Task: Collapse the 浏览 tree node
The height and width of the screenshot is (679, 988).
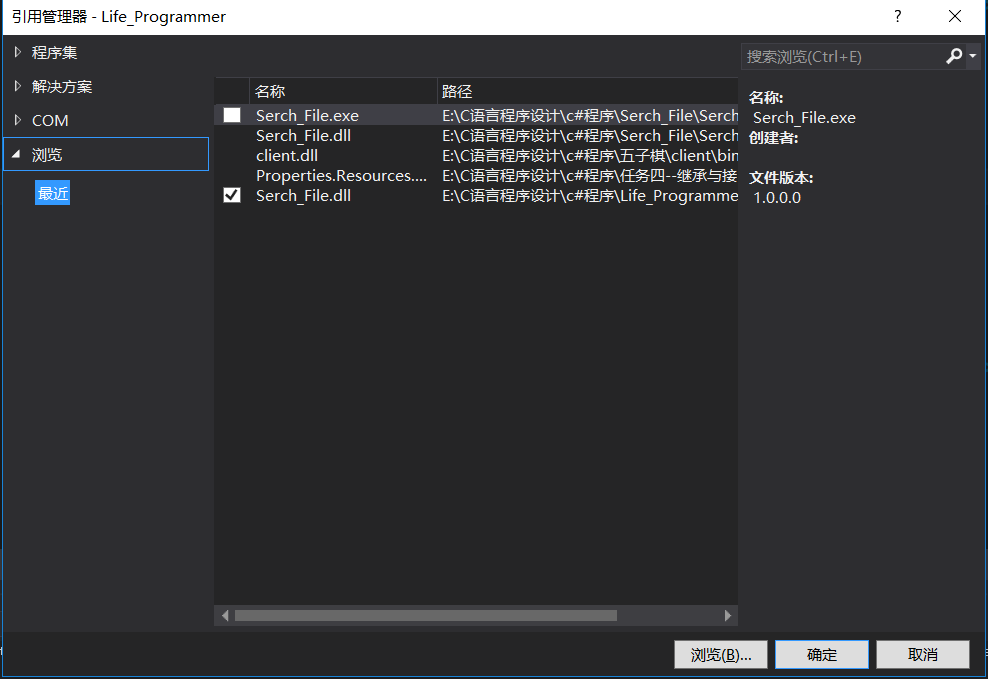Action: (16, 154)
